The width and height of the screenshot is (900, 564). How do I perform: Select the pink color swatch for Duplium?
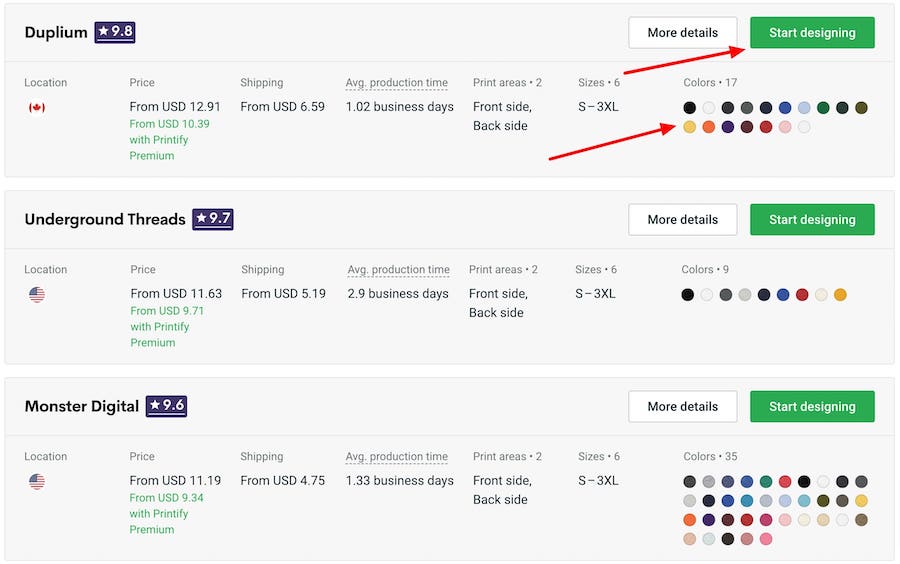[x=785, y=127]
